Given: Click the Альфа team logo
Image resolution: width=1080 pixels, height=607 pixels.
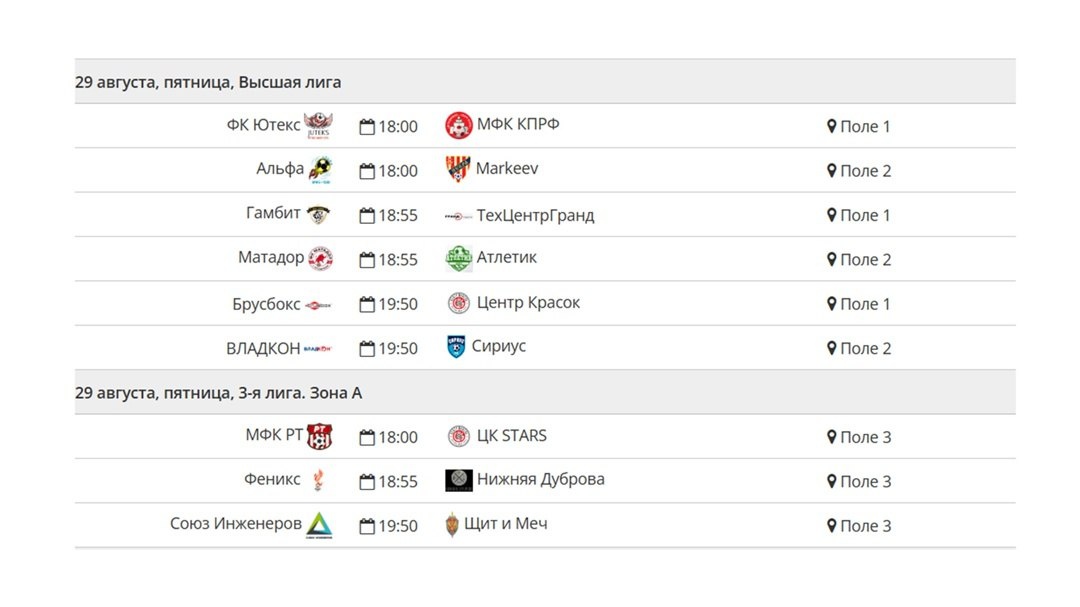Looking at the screenshot, I should point(320,169).
